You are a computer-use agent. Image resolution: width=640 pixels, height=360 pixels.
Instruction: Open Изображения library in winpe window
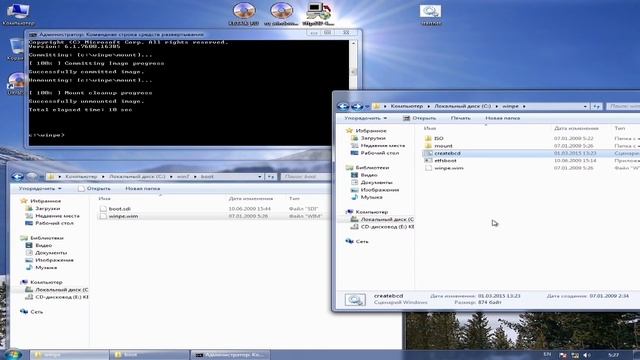point(380,190)
